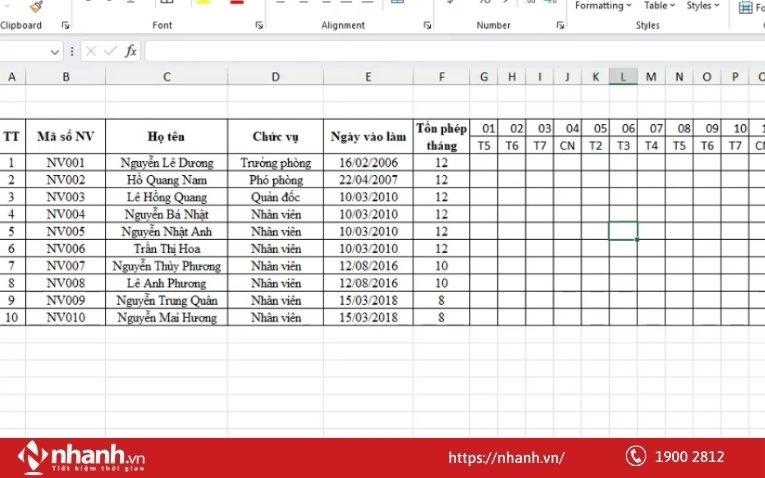Click leave balance 8 in NV010 row
The width and height of the screenshot is (765, 478).
click(442, 318)
